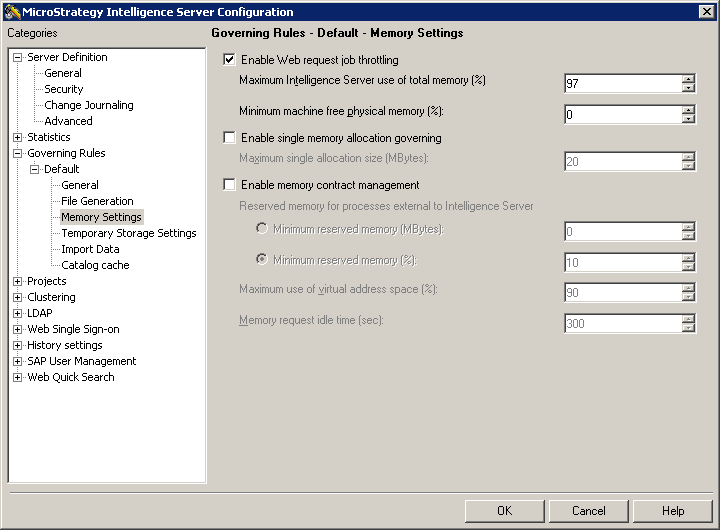Open the Import Data category

[90, 249]
